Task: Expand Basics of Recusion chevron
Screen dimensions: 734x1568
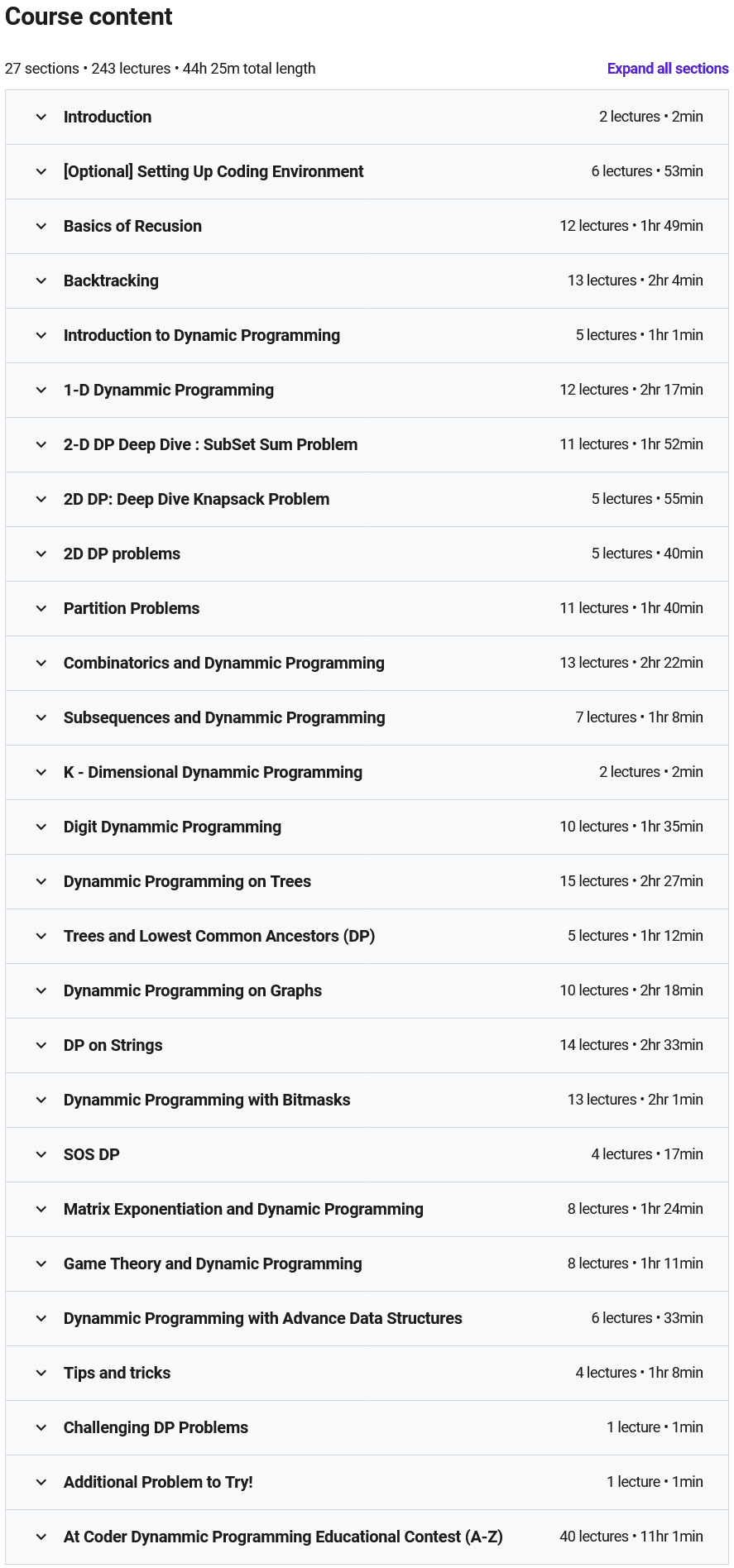Action: [x=41, y=226]
